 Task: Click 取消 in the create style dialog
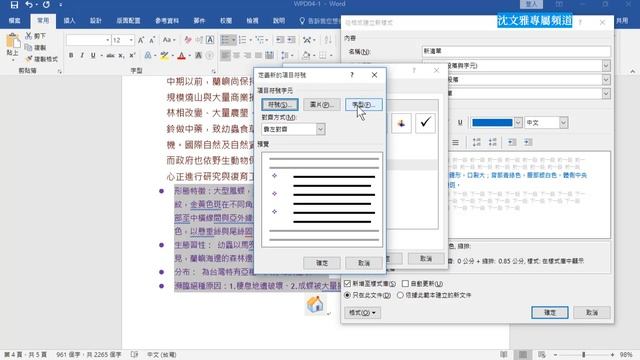point(592,313)
